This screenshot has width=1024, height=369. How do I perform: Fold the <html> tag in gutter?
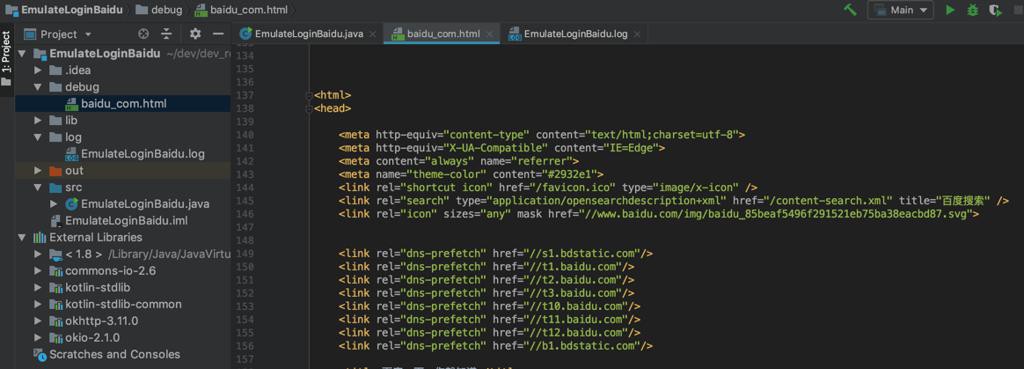coord(309,95)
